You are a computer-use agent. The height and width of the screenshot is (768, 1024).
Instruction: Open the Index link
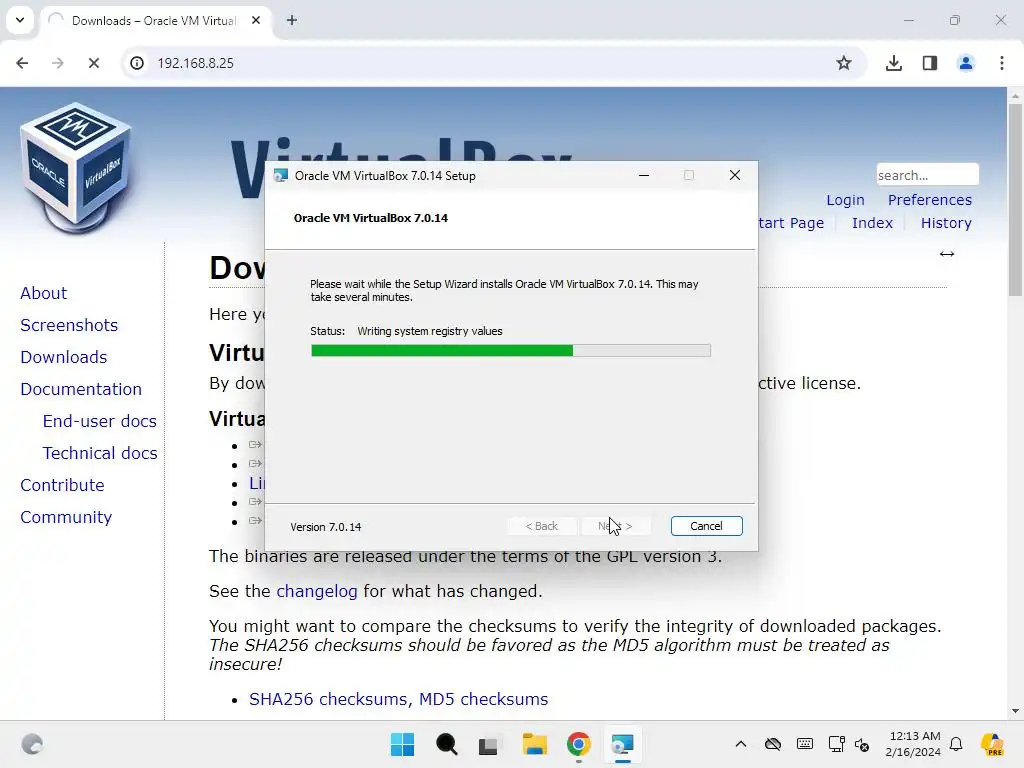coord(872,223)
